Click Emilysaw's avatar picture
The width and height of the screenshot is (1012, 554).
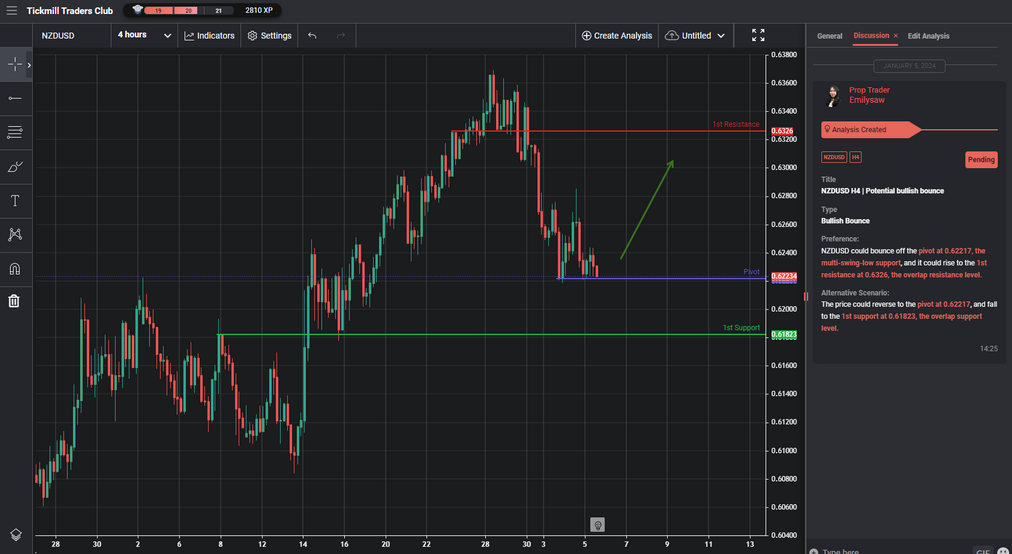click(x=833, y=96)
